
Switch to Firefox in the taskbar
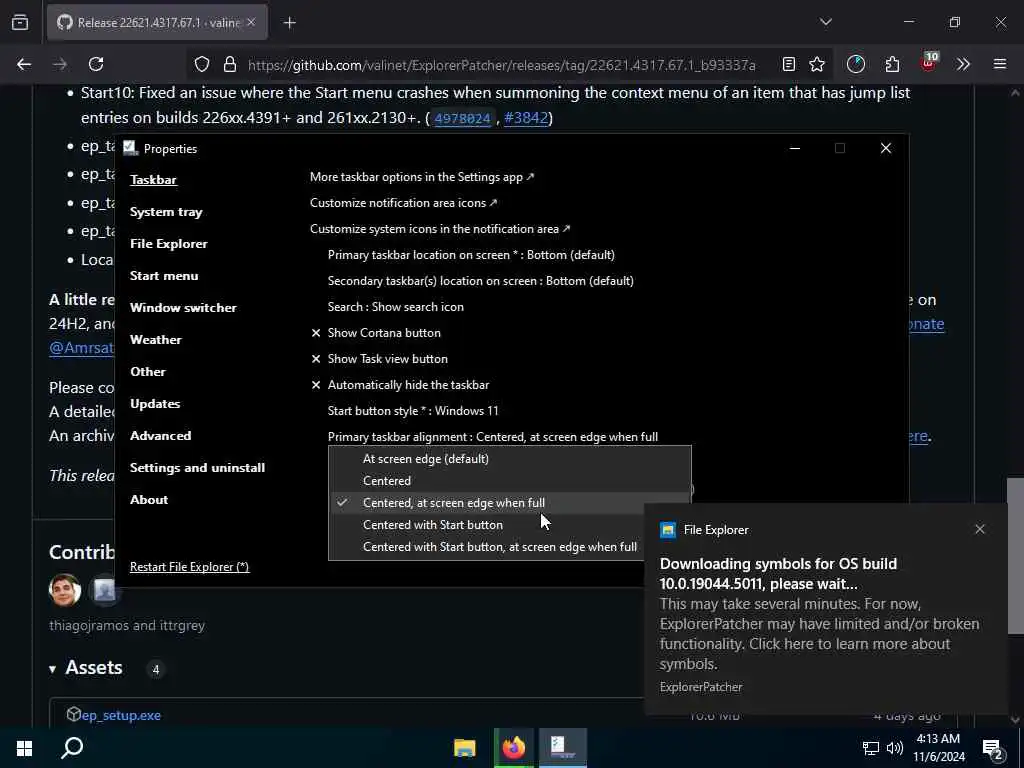click(x=514, y=748)
